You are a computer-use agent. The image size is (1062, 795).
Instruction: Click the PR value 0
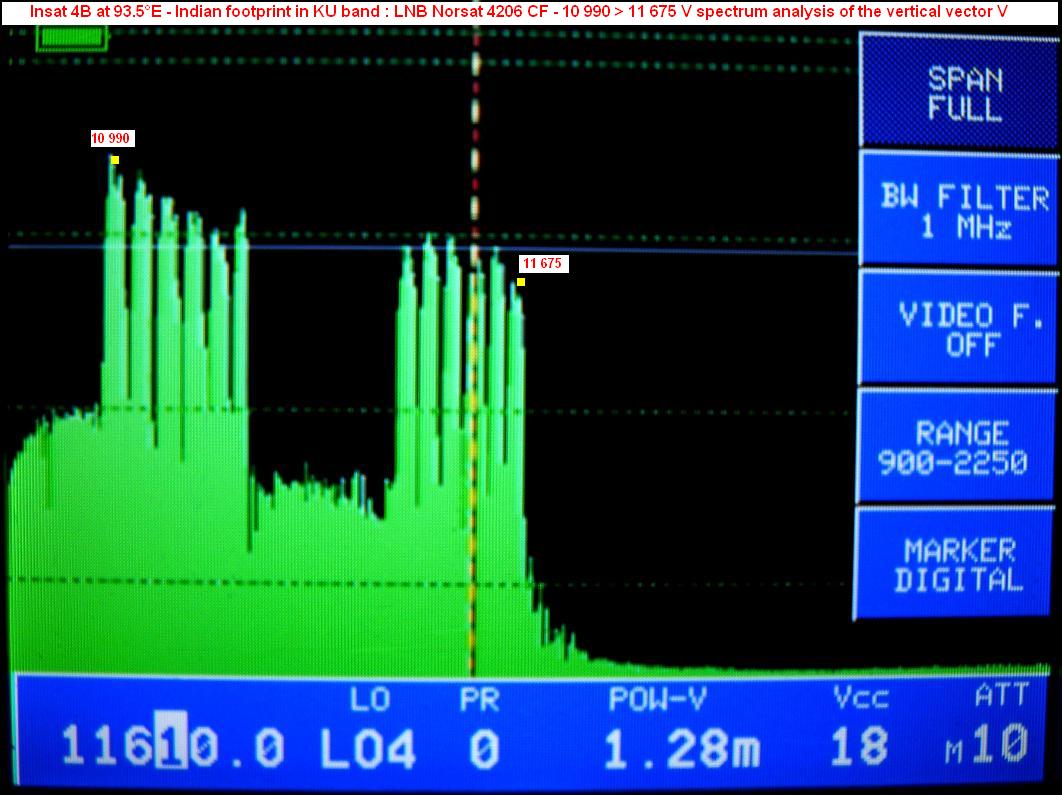coord(483,747)
